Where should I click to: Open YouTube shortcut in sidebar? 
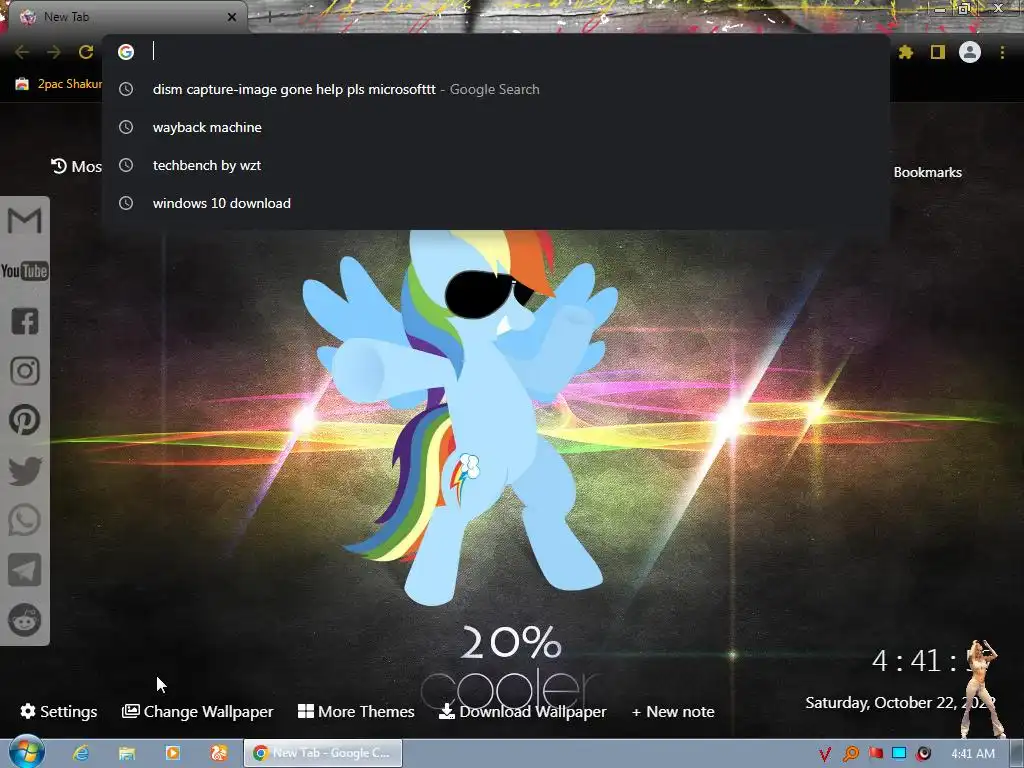[25, 271]
